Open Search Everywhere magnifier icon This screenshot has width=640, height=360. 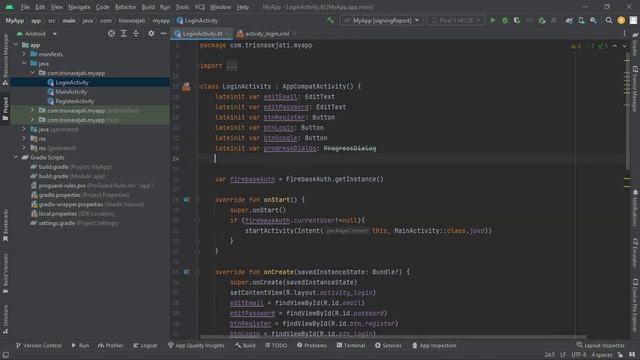click(609, 20)
